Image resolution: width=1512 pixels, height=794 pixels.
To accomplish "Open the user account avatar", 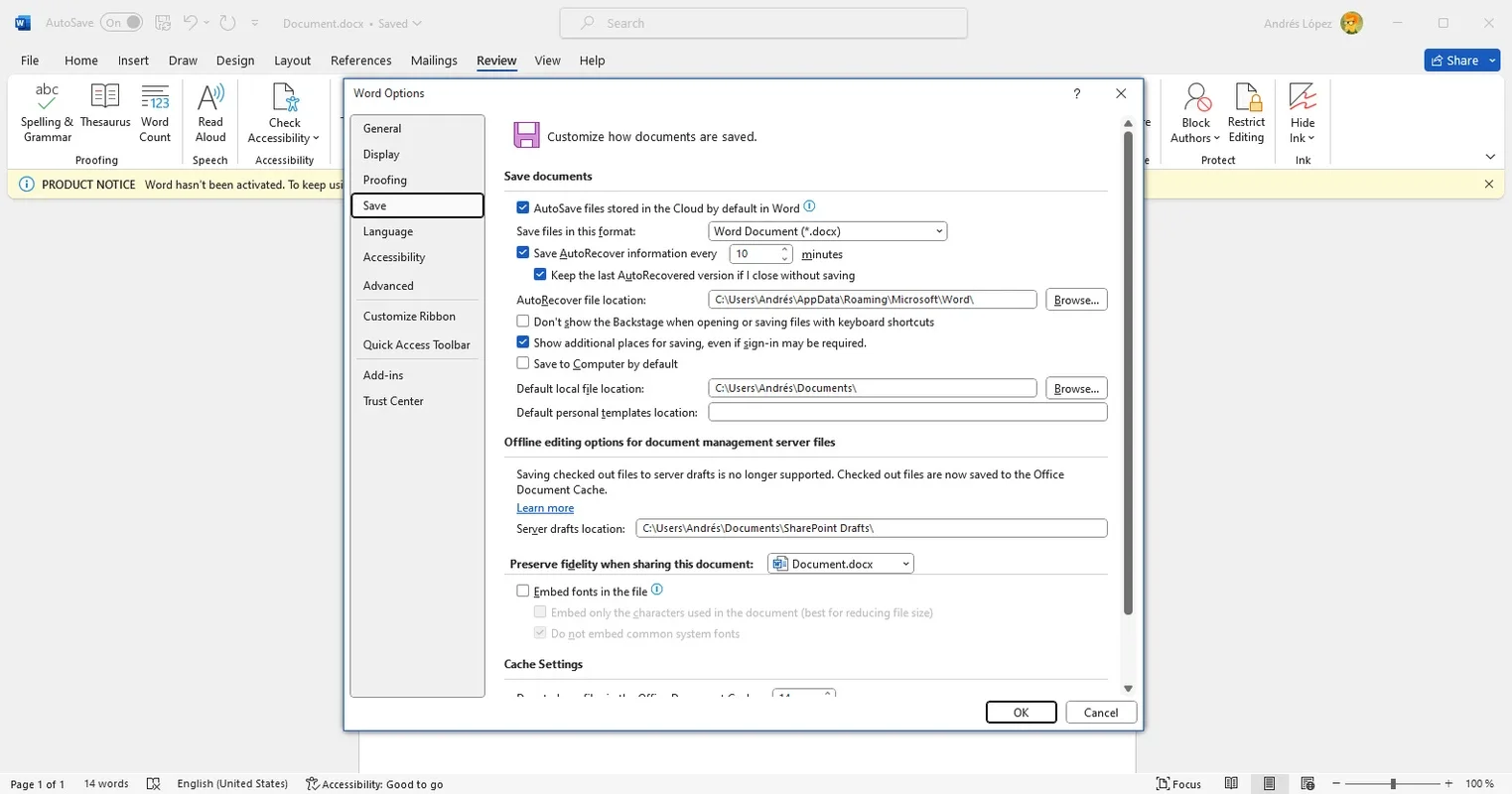I will pos(1351,23).
